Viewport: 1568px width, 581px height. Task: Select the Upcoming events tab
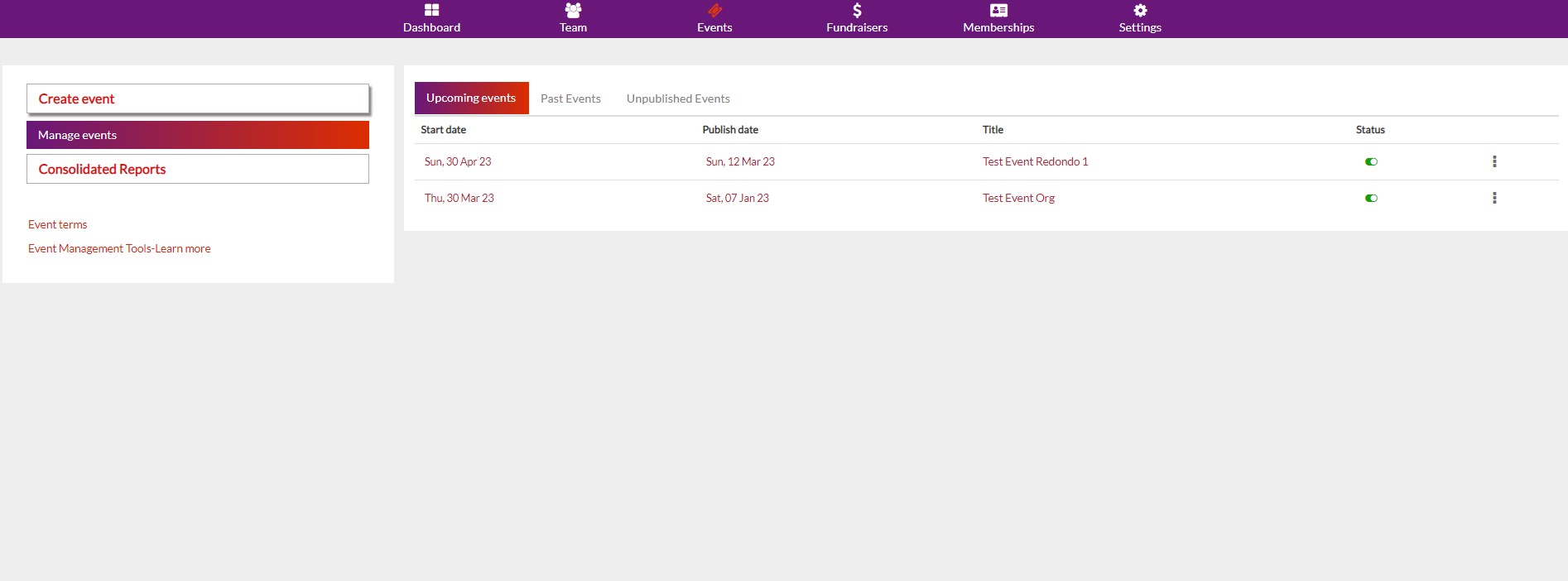(x=471, y=98)
